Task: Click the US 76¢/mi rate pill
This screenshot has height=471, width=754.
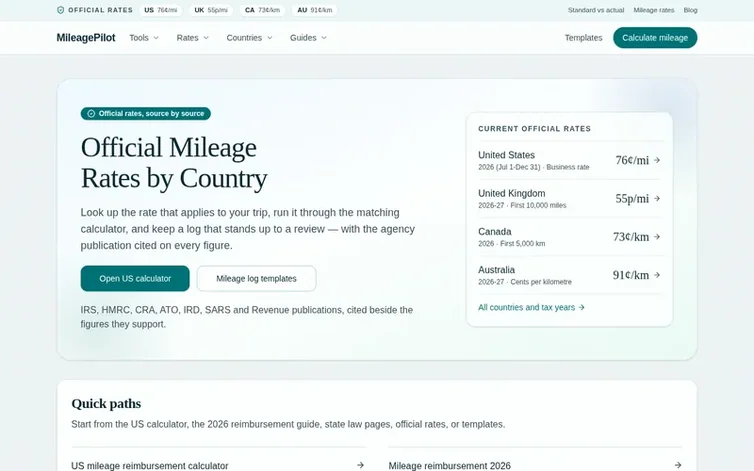Action: [161, 10]
